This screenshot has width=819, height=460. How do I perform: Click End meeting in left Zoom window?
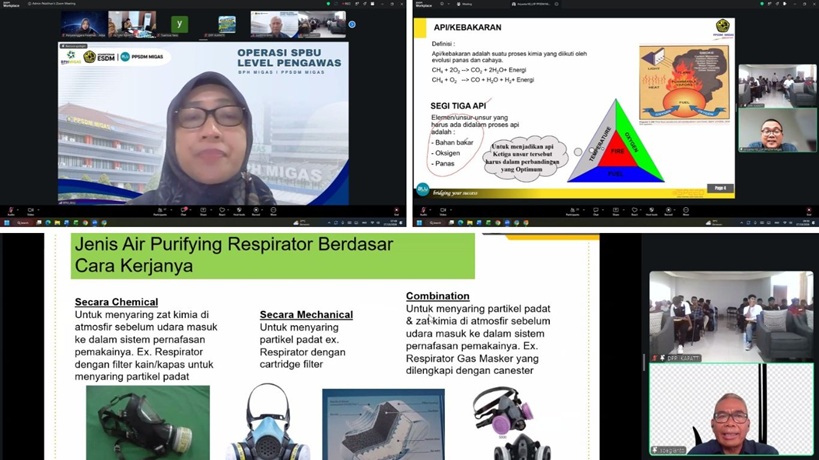[x=396, y=210]
